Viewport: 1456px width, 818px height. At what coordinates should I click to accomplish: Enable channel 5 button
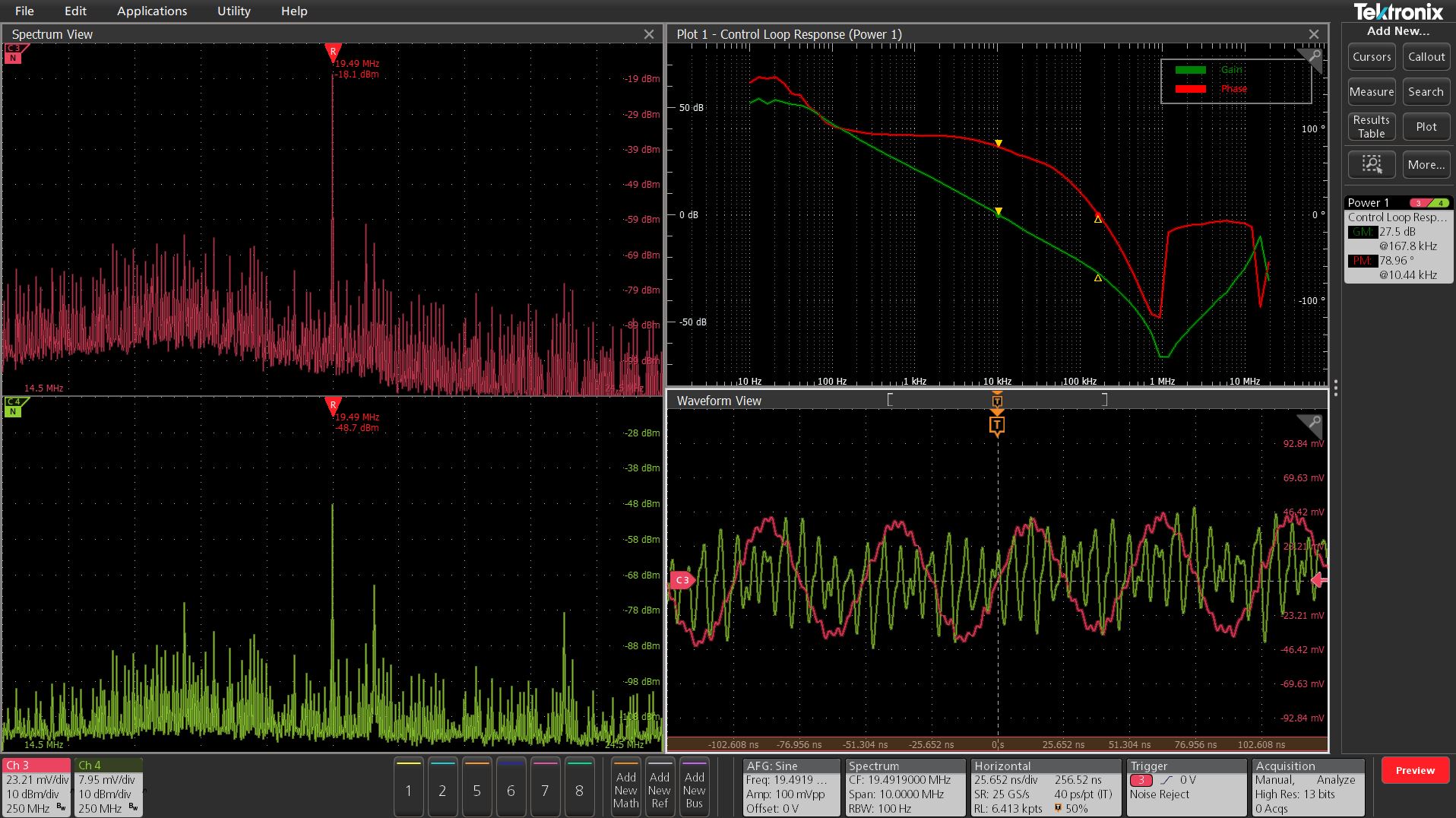(x=476, y=789)
